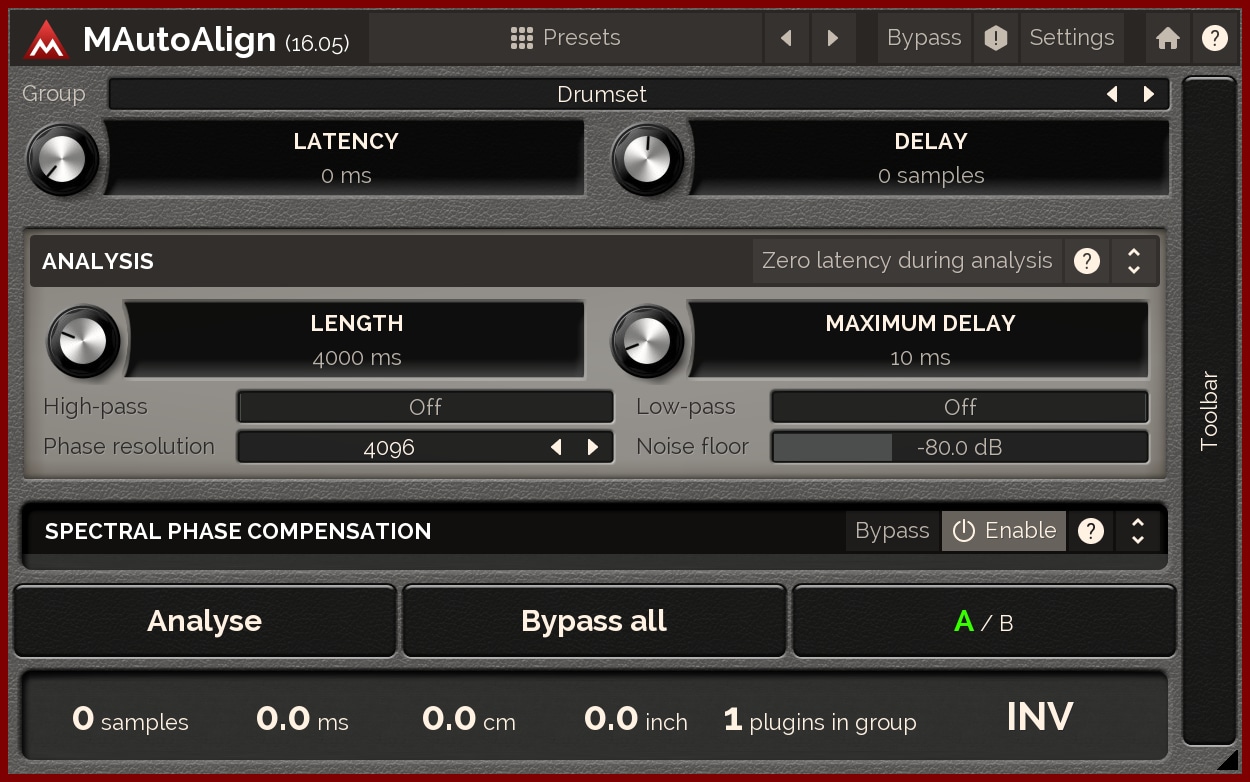Image resolution: width=1250 pixels, height=782 pixels.
Task: Load the previous preset arrow
Action: 786,38
